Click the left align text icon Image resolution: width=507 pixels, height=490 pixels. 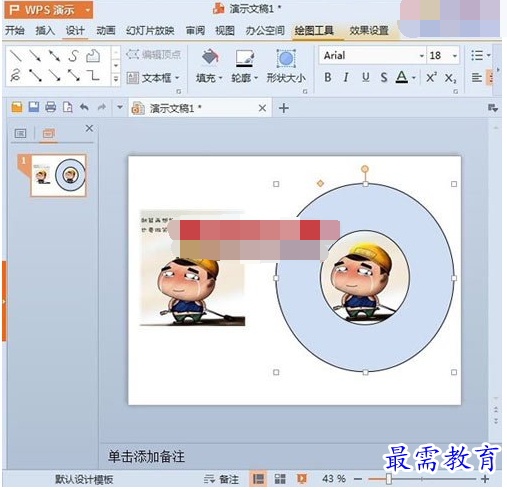click(477, 78)
